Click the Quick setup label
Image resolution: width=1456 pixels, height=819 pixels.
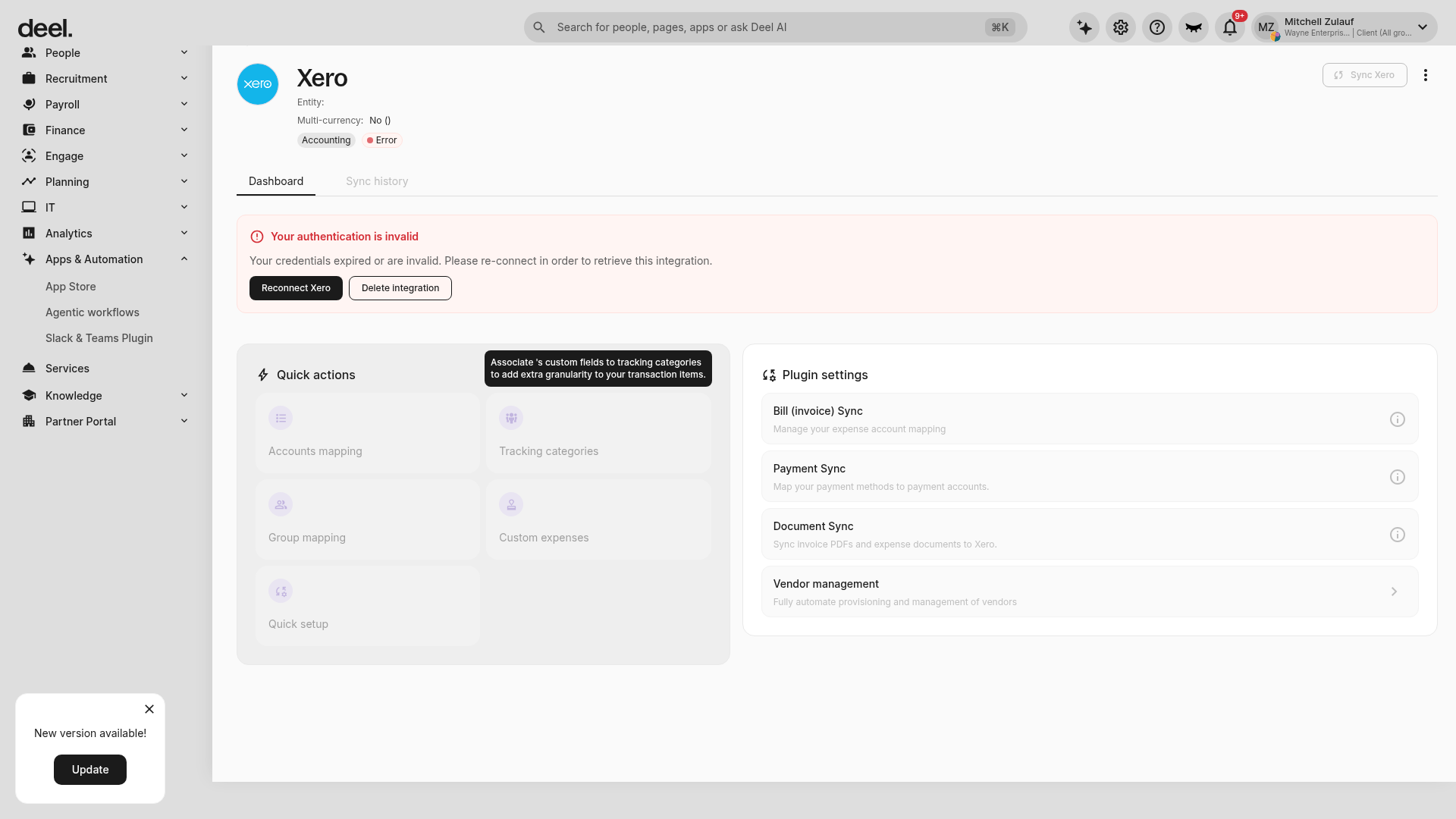click(x=298, y=624)
